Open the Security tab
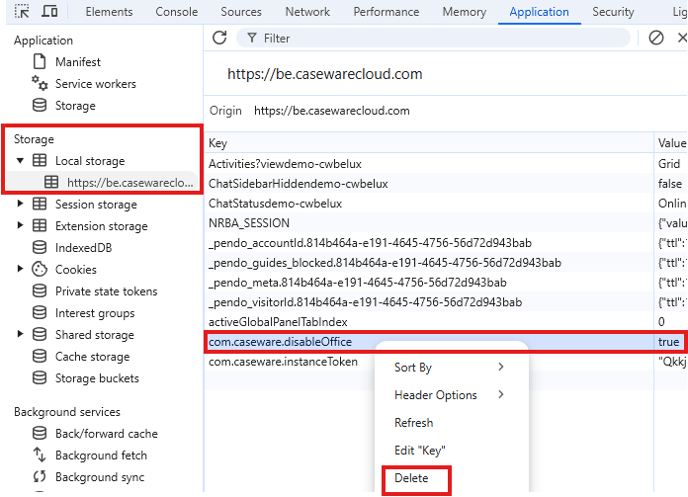This screenshot has width=688, height=497. coord(613,12)
